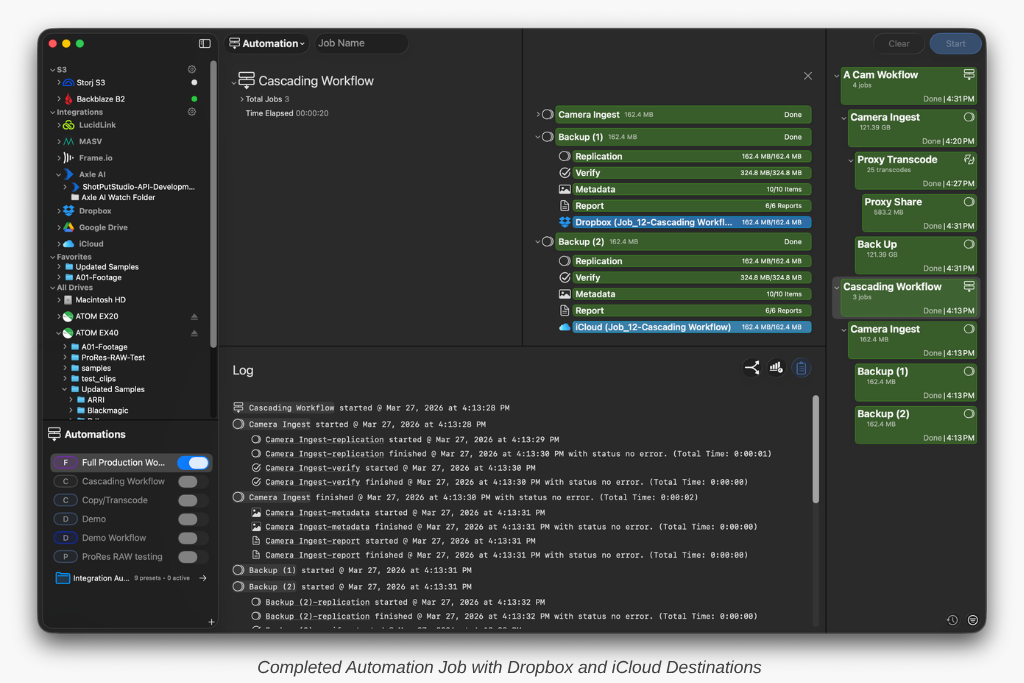Show the log statistics chart icon
This screenshot has height=683, width=1024.
(776, 368)
